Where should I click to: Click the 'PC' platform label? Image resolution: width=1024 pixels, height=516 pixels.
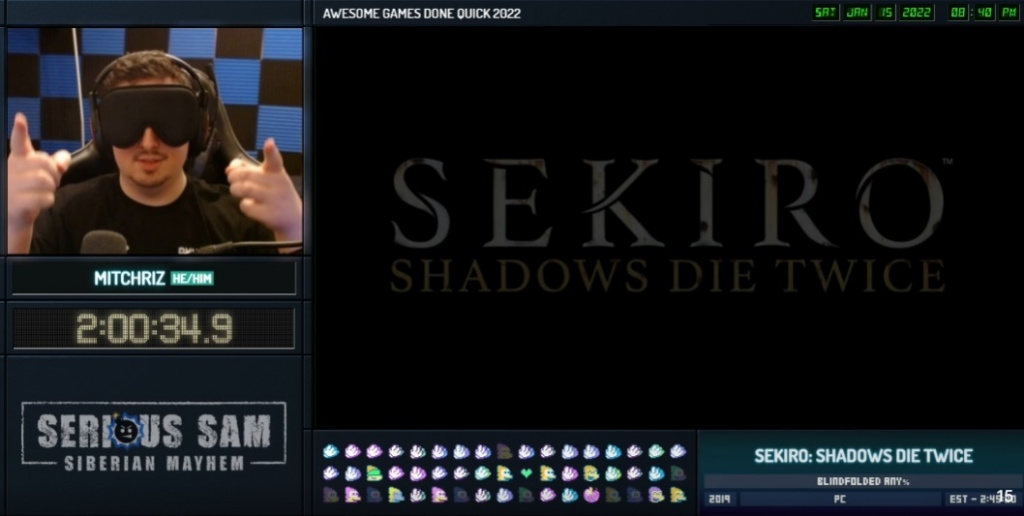click(x=840, y=499)
